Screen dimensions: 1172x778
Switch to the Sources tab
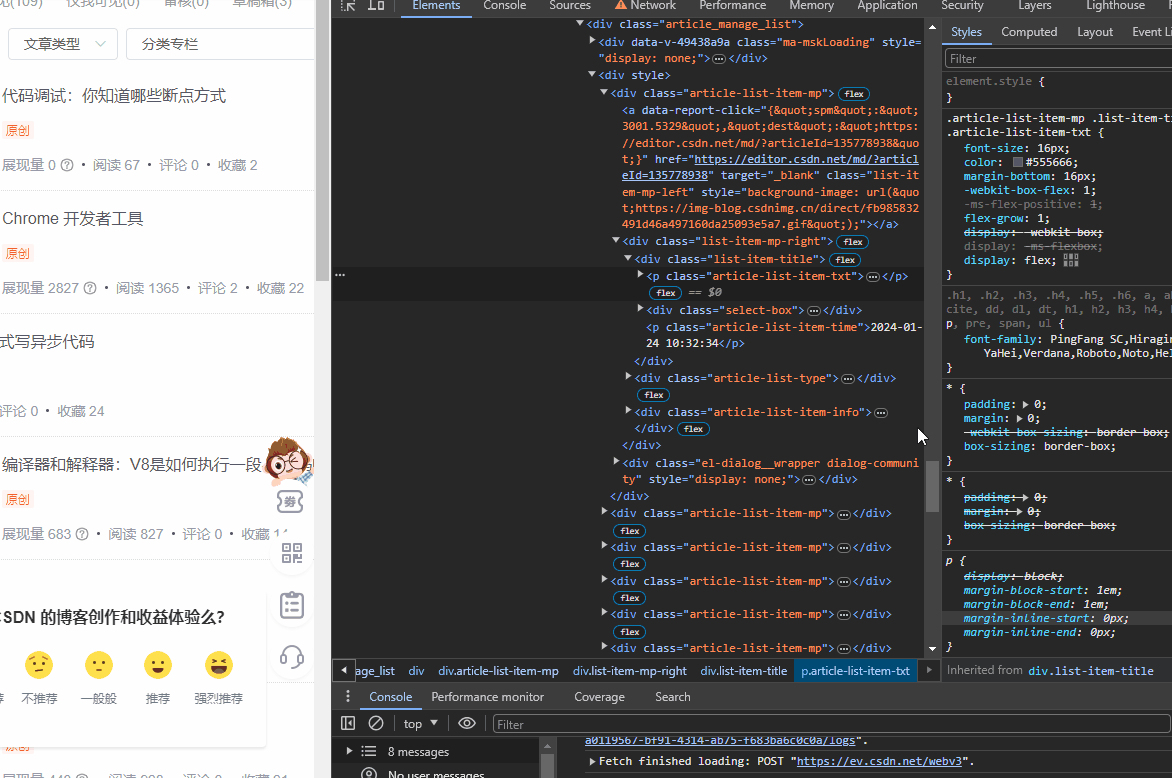(x=570, y=6)
